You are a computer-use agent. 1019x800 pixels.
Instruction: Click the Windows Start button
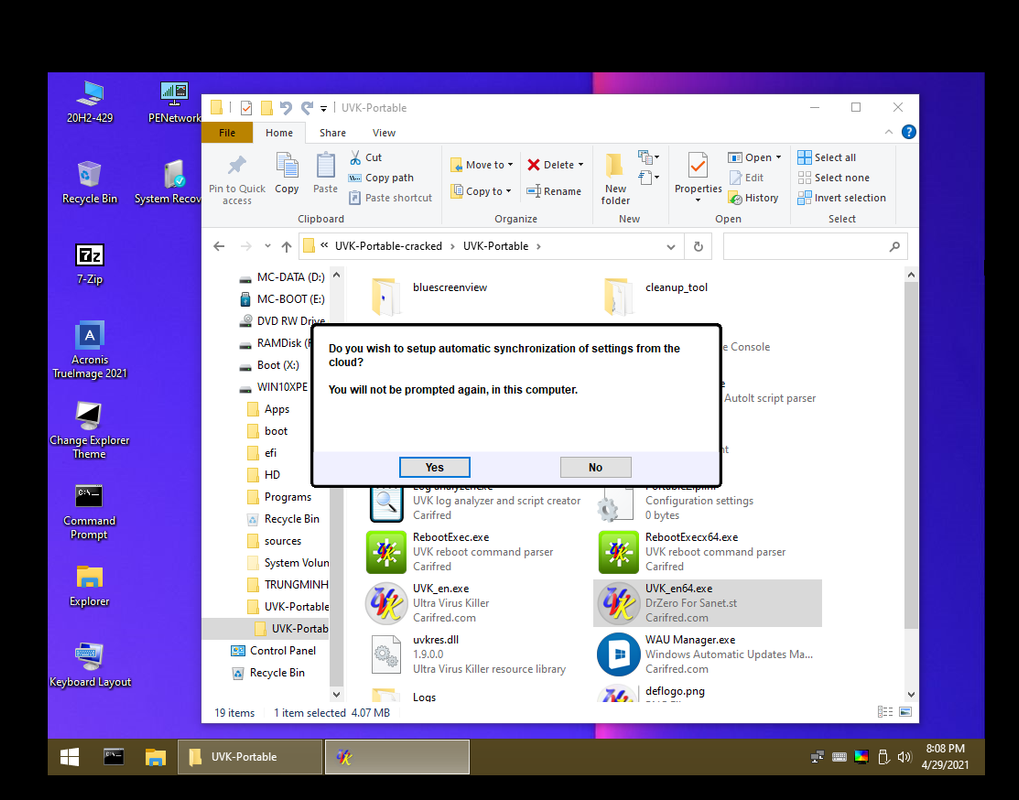(70, 756)
